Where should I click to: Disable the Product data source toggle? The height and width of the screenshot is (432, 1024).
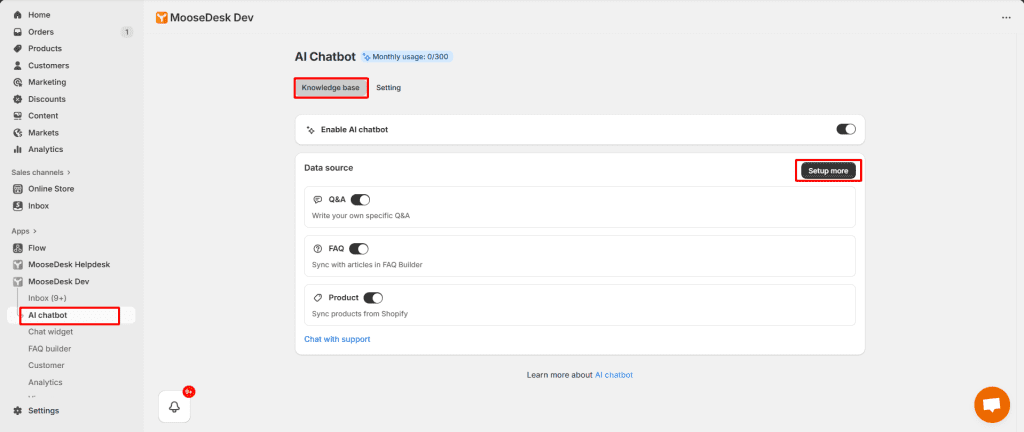pyautogui.click(x=374, y=298)
